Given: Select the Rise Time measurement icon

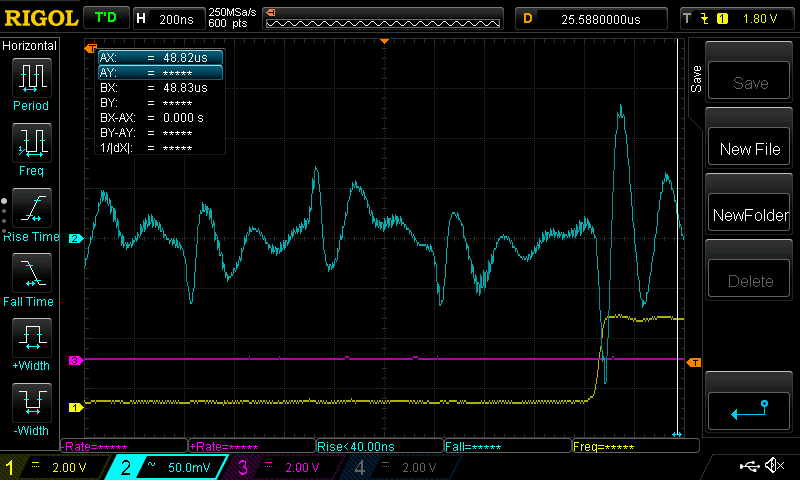Looking at the screenshot, I should coord(32,208).
